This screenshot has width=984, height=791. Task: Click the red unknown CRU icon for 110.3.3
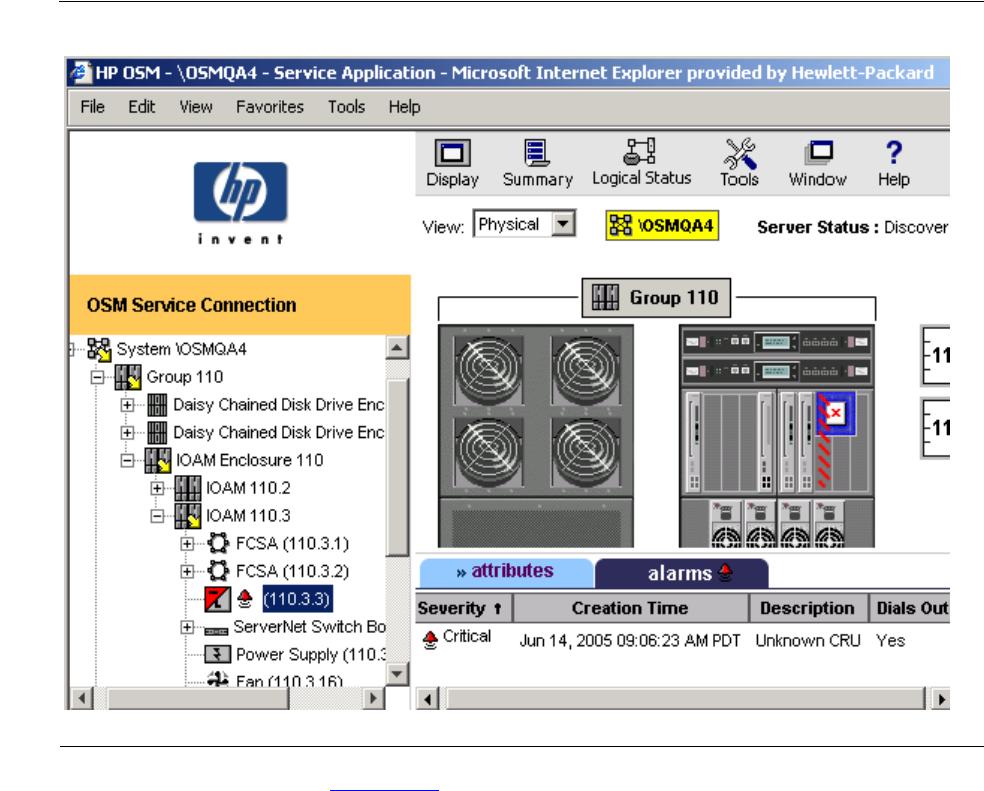point(217,599)
